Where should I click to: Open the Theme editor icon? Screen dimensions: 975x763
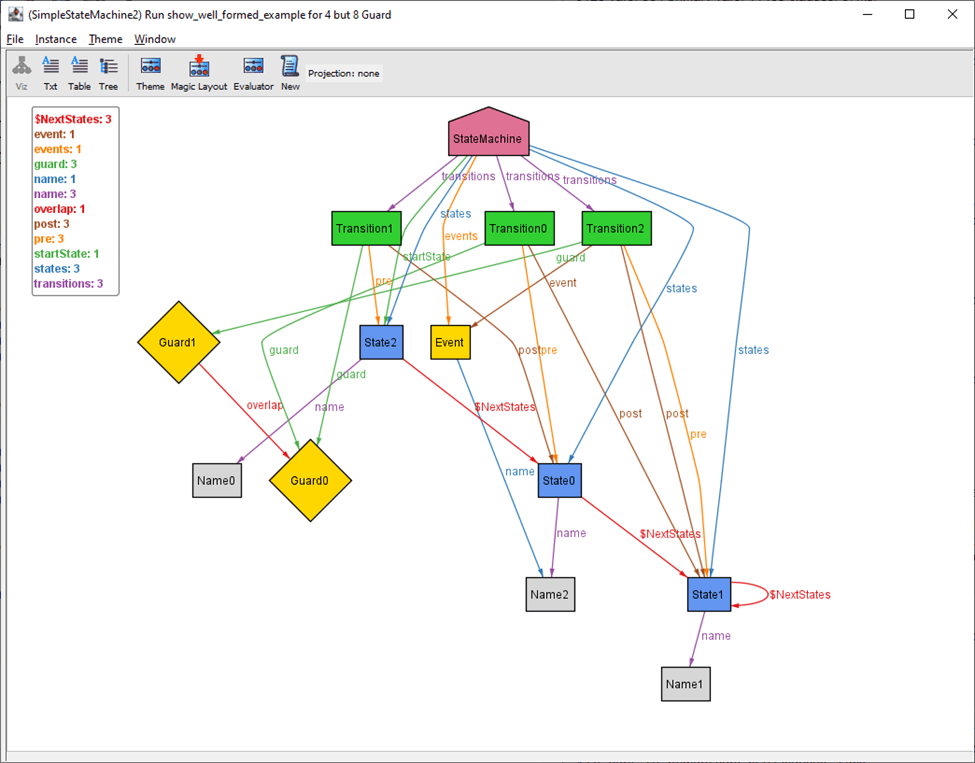click(150, 73)
